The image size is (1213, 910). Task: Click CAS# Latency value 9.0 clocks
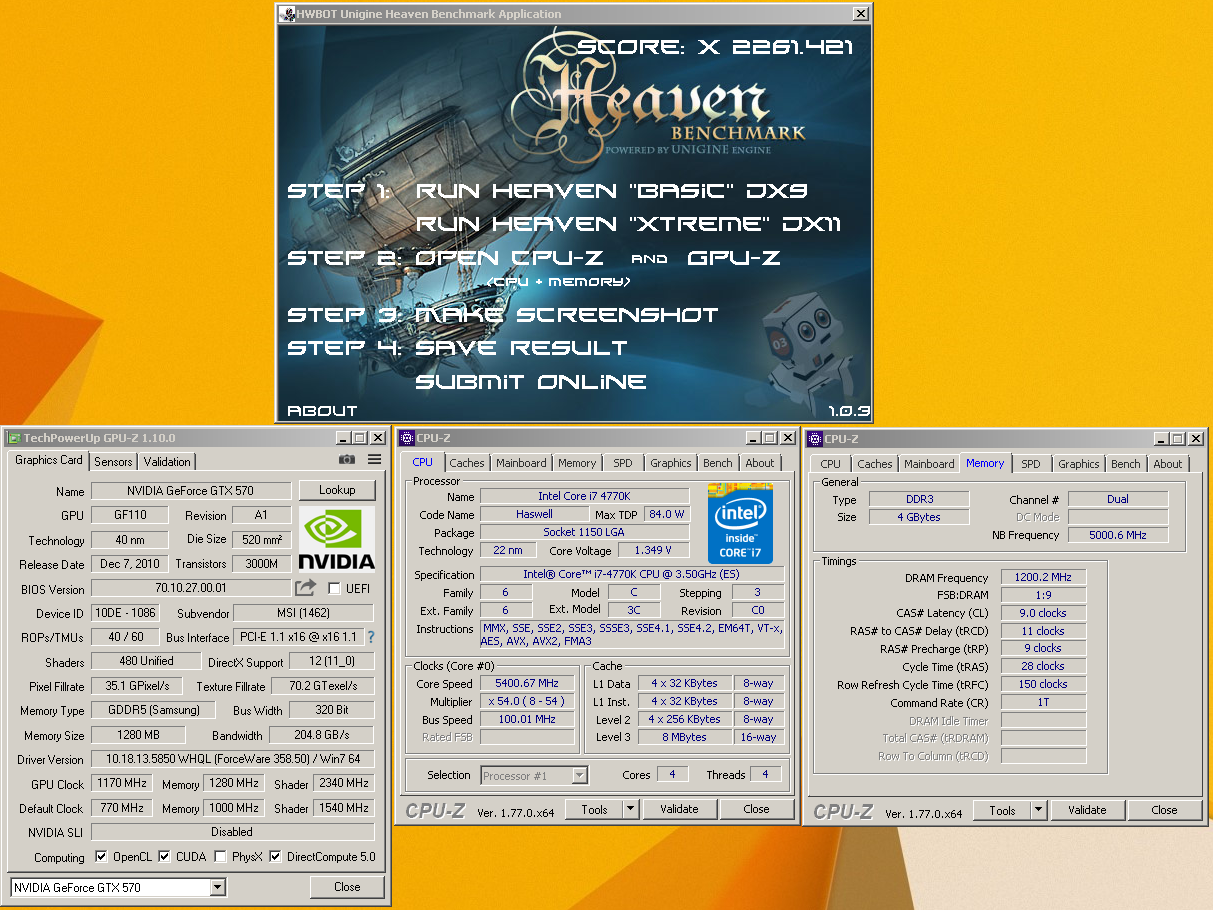(1043, 613)
